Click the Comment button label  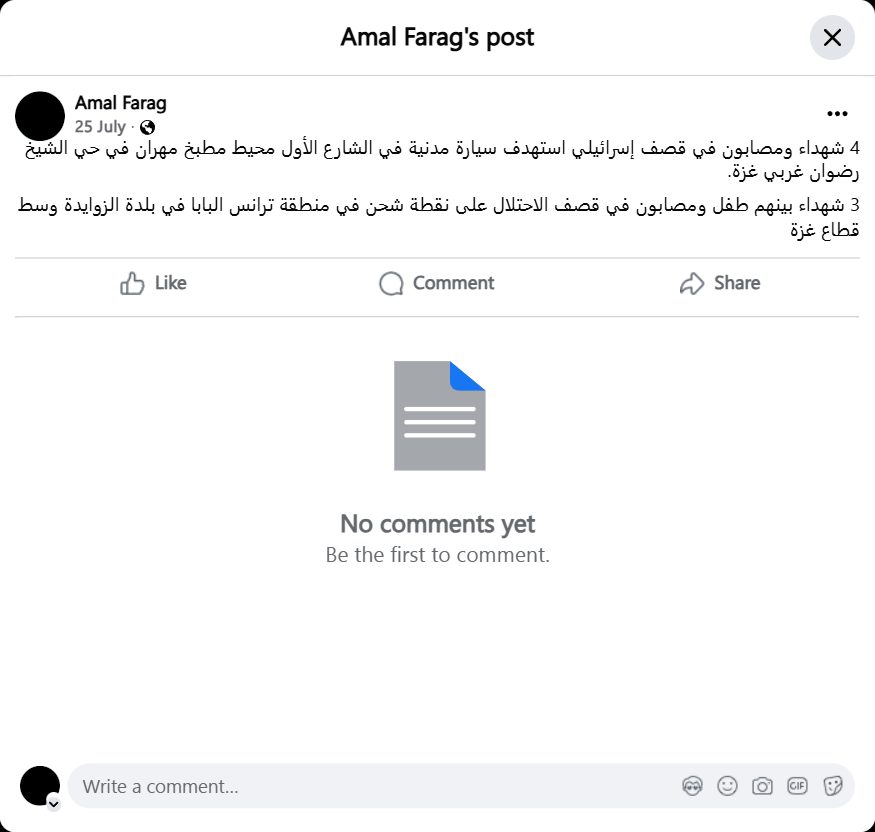[x=454, y=283]
